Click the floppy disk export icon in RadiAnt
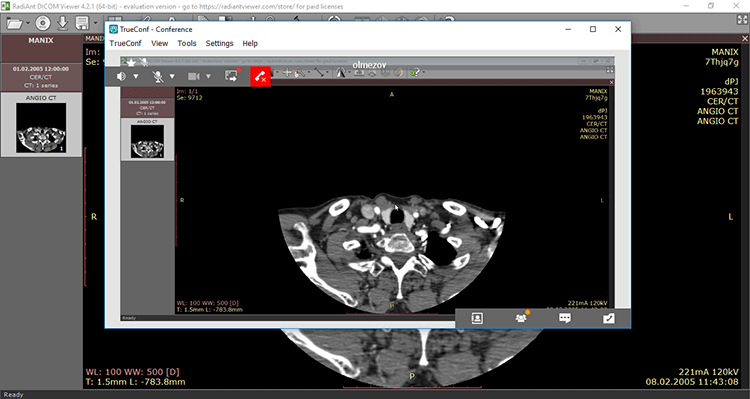Viewport: 750px width, 399px height. coord(82,23)
